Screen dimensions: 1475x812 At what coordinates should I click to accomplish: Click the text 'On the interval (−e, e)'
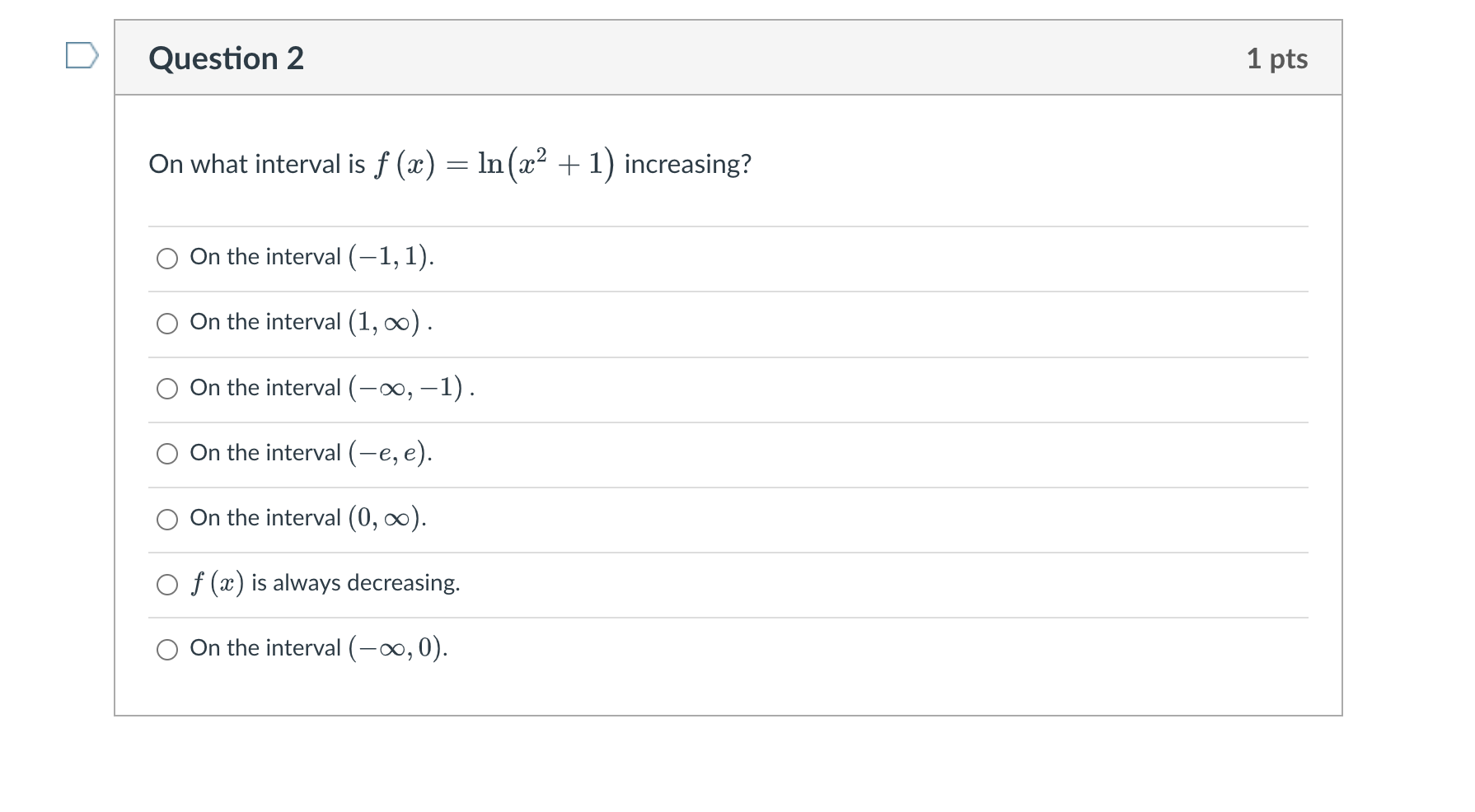tap(310, 453)
